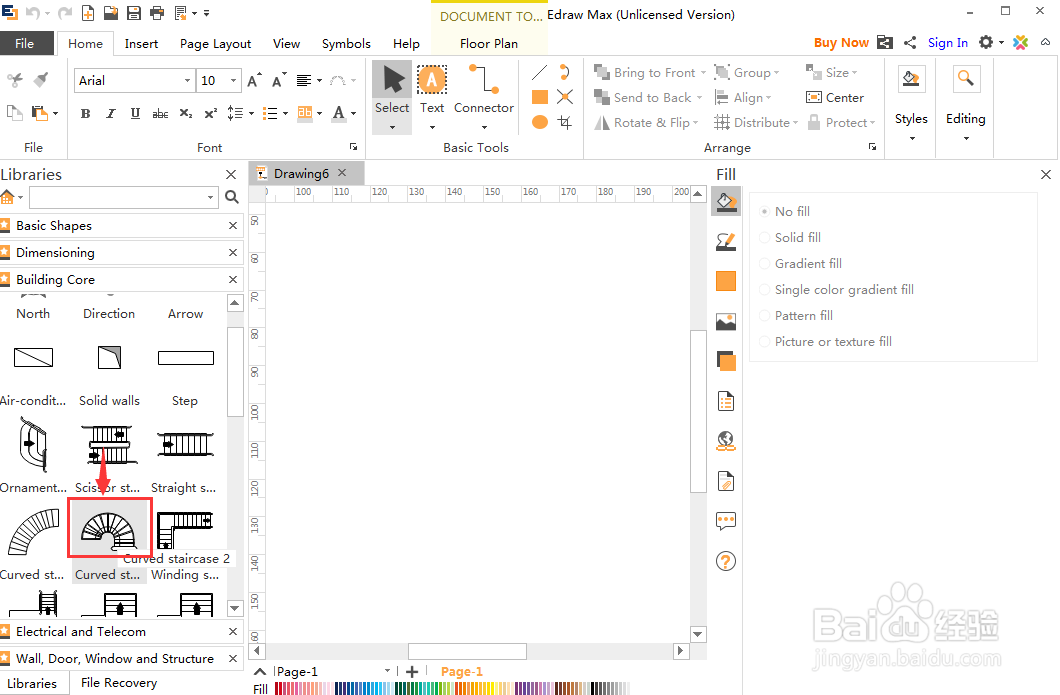Image resolution: width=1060 pixels, height=695 pixels.
Task: Apply strikethrough formatting
Action: (x=160, y=114)
